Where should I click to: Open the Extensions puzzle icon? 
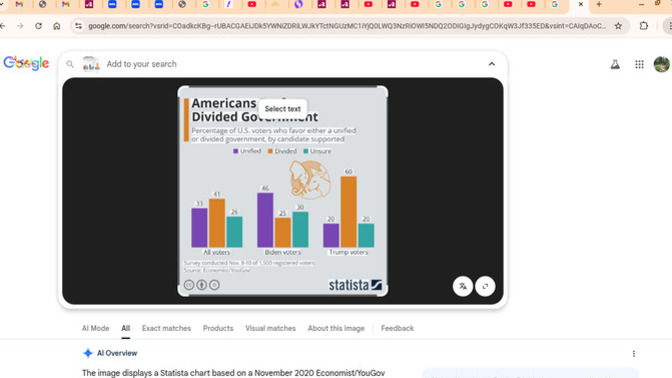[x=643, y=26]
